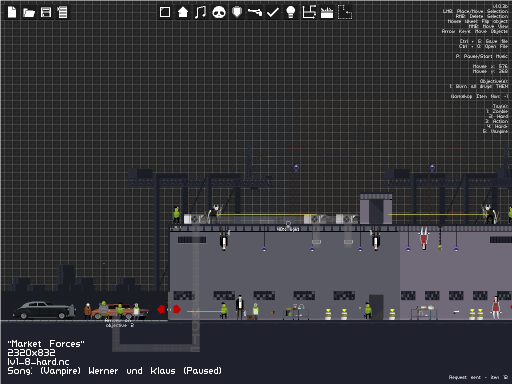Select the panda face character tool
Image resolution: width=512 pixels, height=384 pixels.
pos(219,13)
